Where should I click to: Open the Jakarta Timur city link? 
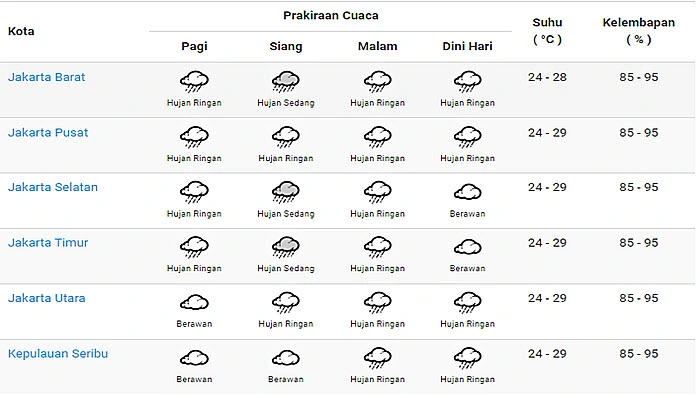pyautogui.click(x=48, y=243)
